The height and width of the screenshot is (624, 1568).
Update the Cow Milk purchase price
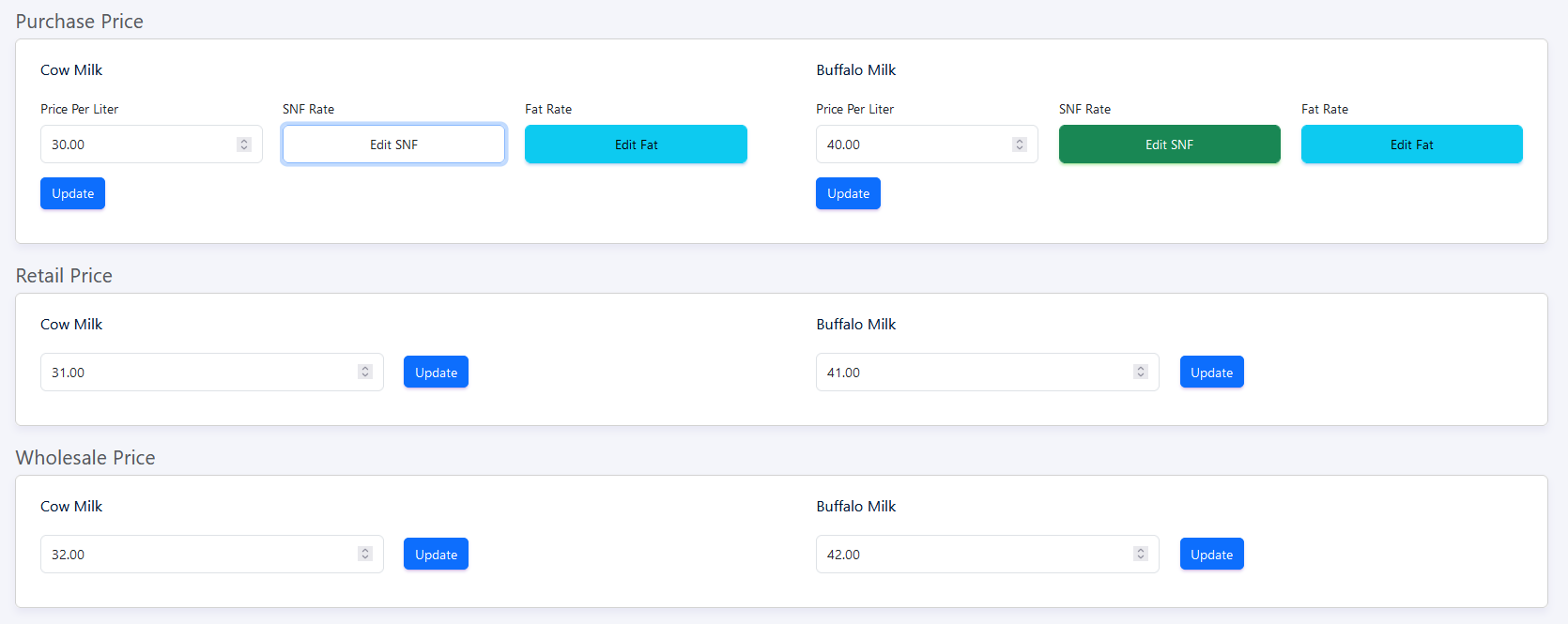pyautogui.click(x=72, y=193)
